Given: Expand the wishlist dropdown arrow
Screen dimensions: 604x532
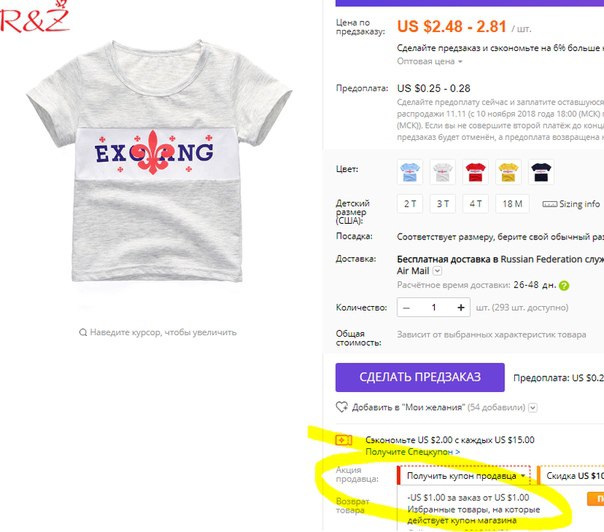Looking at the screenshot, I should tap(533, 408).
